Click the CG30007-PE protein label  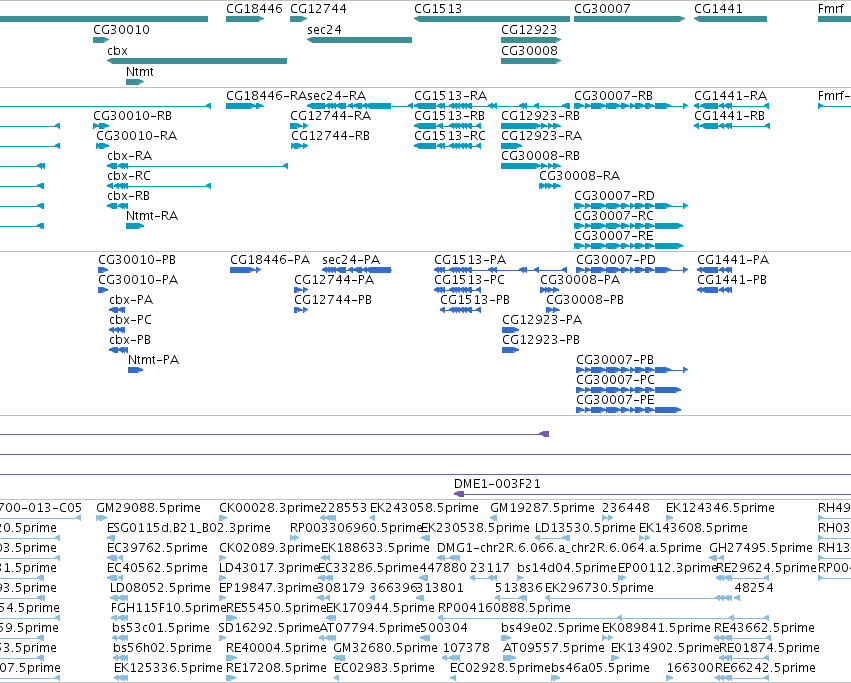click(615, 400)
